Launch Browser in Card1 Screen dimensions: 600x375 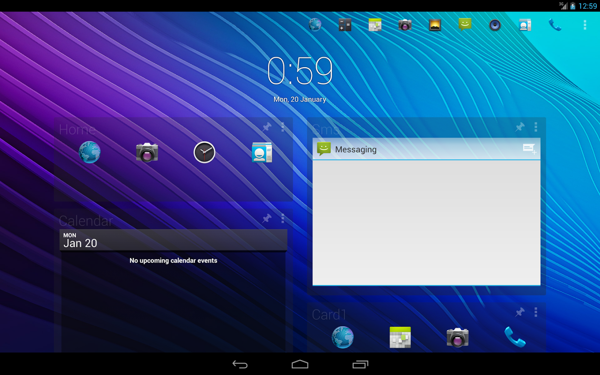coord(342,337)
